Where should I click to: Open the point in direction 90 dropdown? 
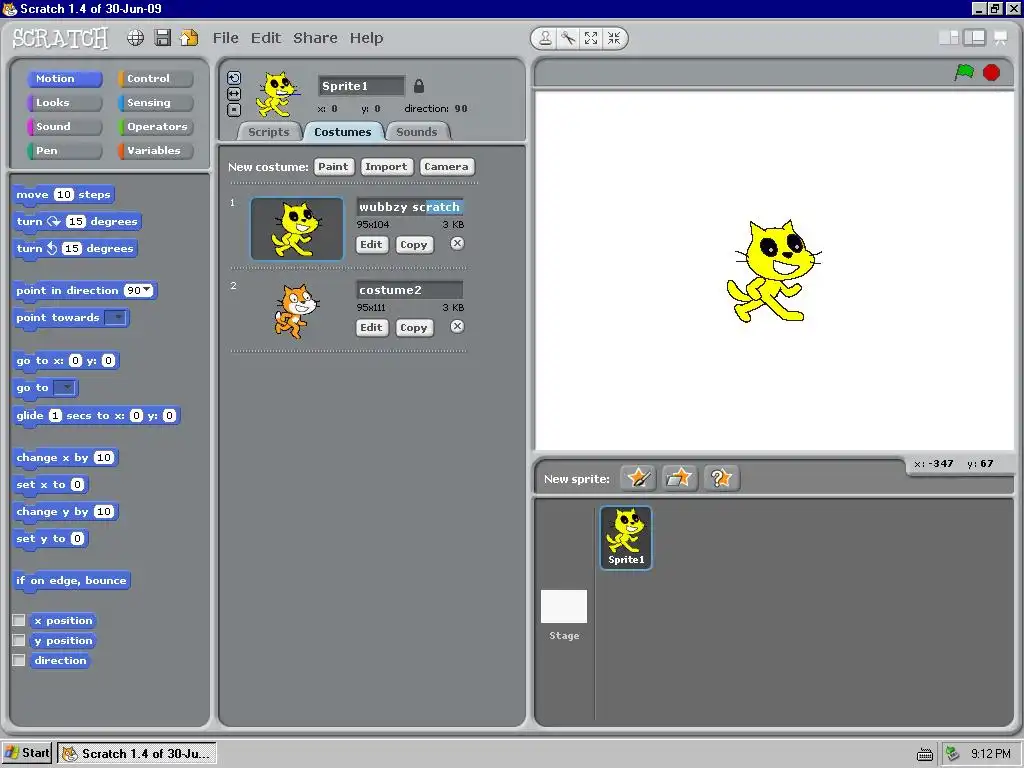[x=146, y=290]
